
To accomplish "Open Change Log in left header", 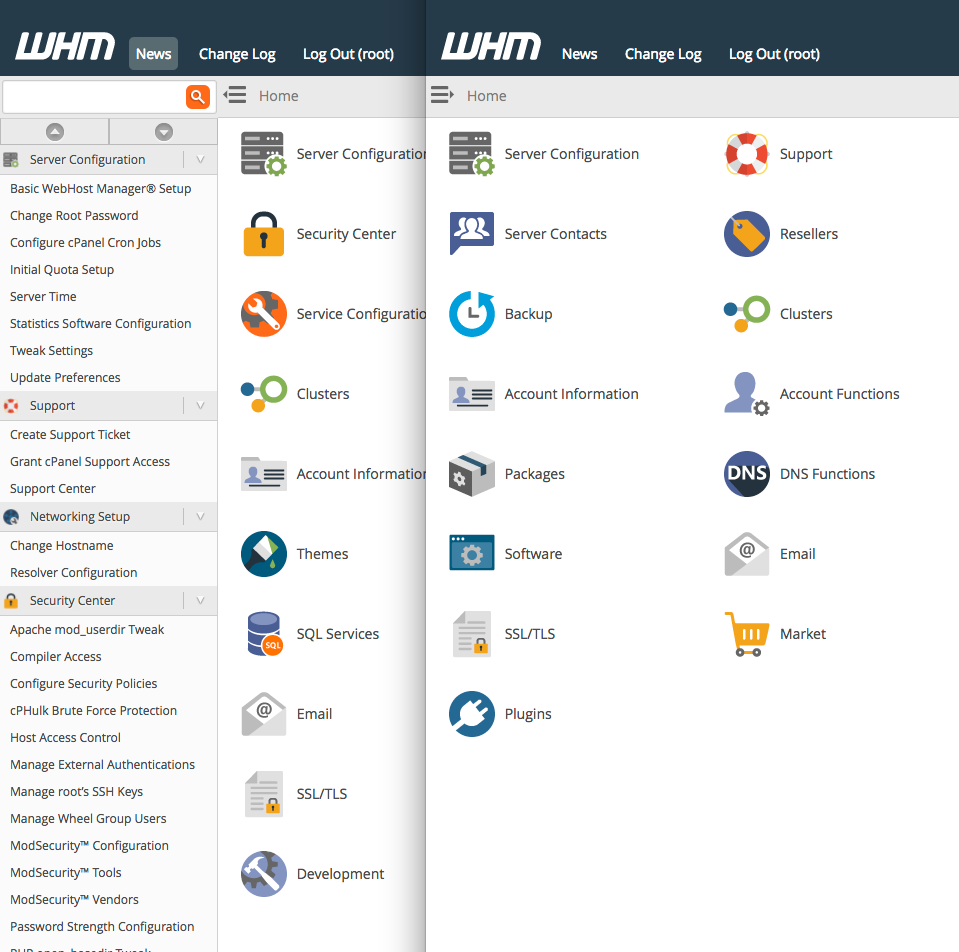I will coord(237,54).
